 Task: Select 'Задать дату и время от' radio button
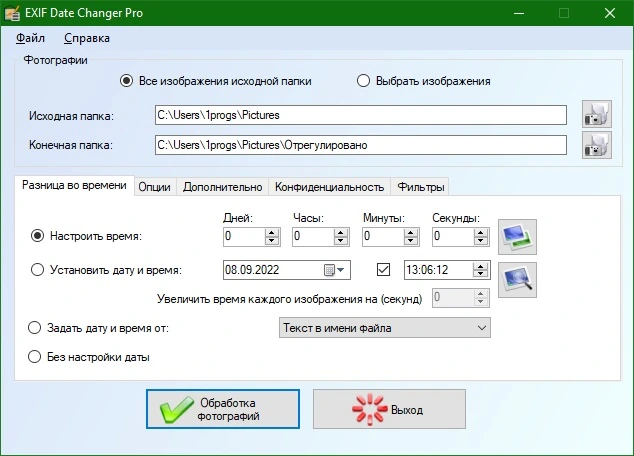tap(34, 327)
